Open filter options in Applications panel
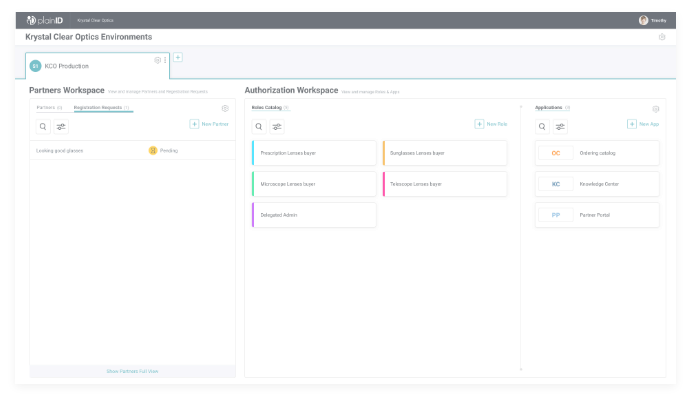 [x=560, y=127]
